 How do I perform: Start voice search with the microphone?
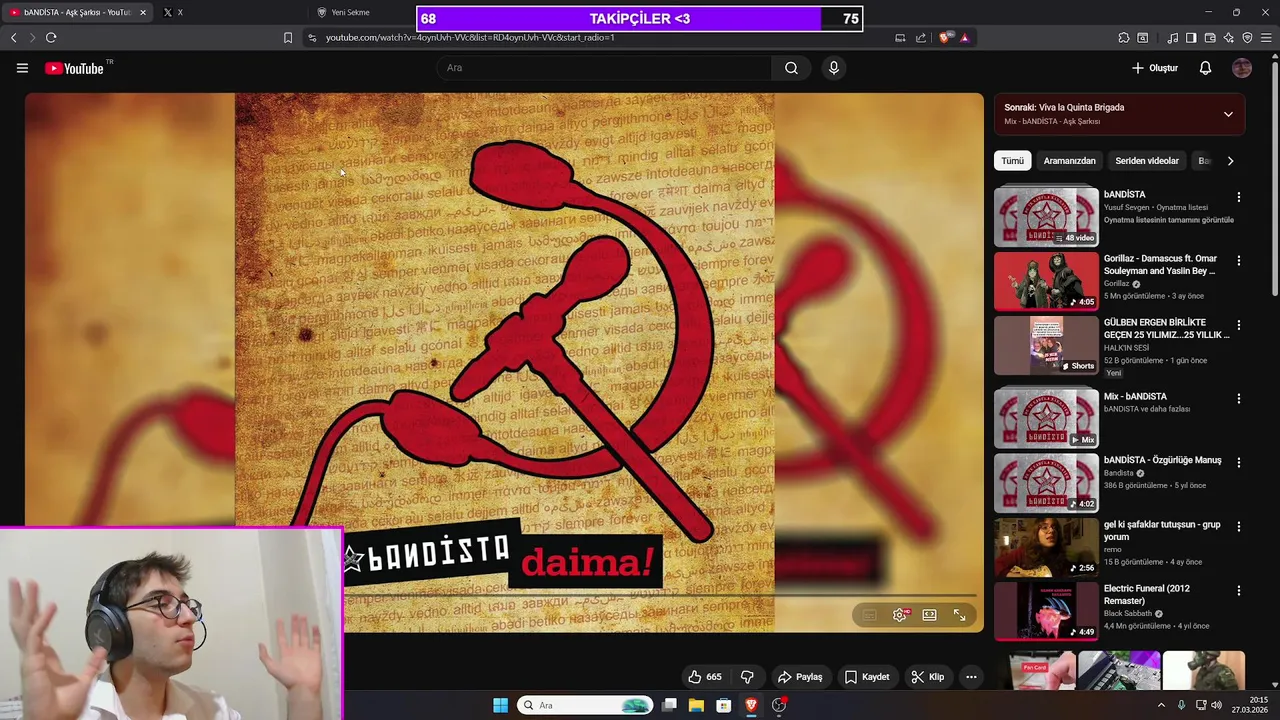coord(833,68)
